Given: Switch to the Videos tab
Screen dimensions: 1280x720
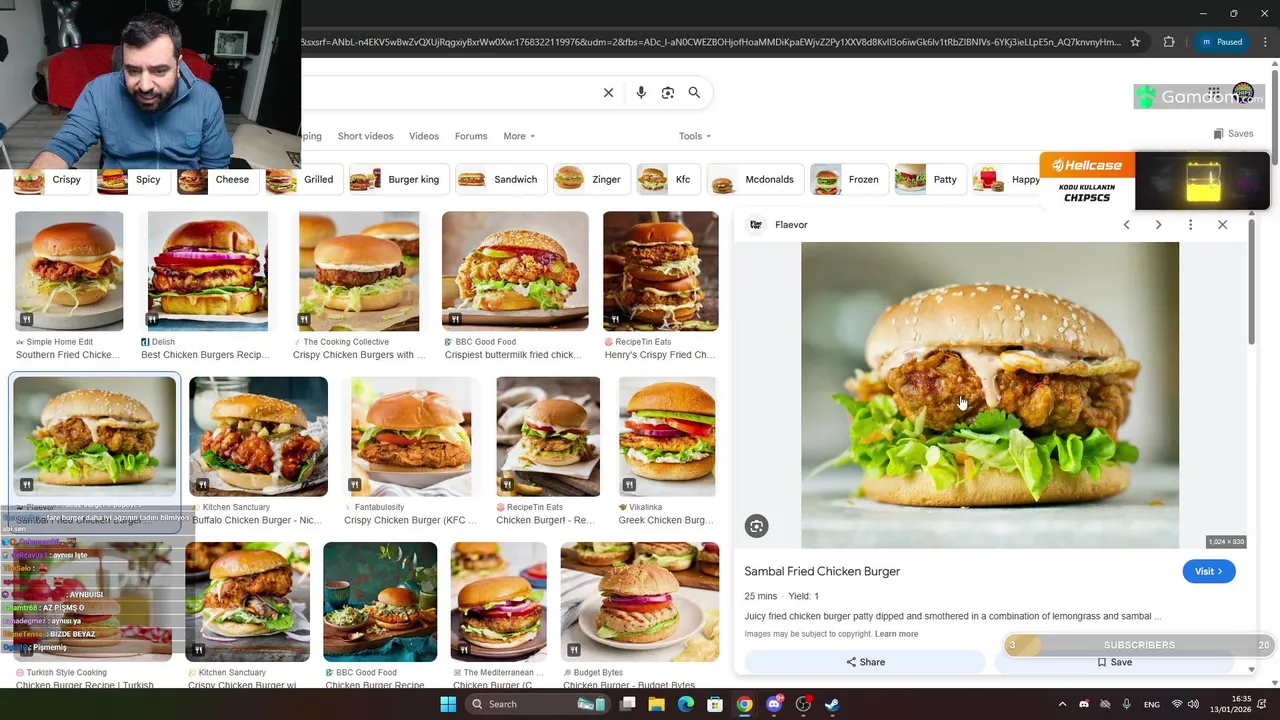Looking at the screenshot, I should (x=424, y=136).
